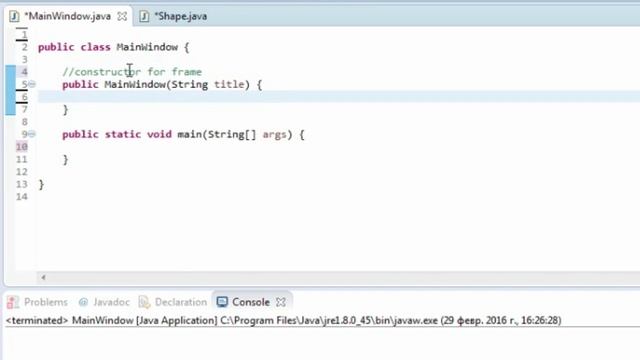The width and height of the screenshot is (640, 360).
Task: Collapse the MainWindow constructor at line 5
Action: coord(32,84)
